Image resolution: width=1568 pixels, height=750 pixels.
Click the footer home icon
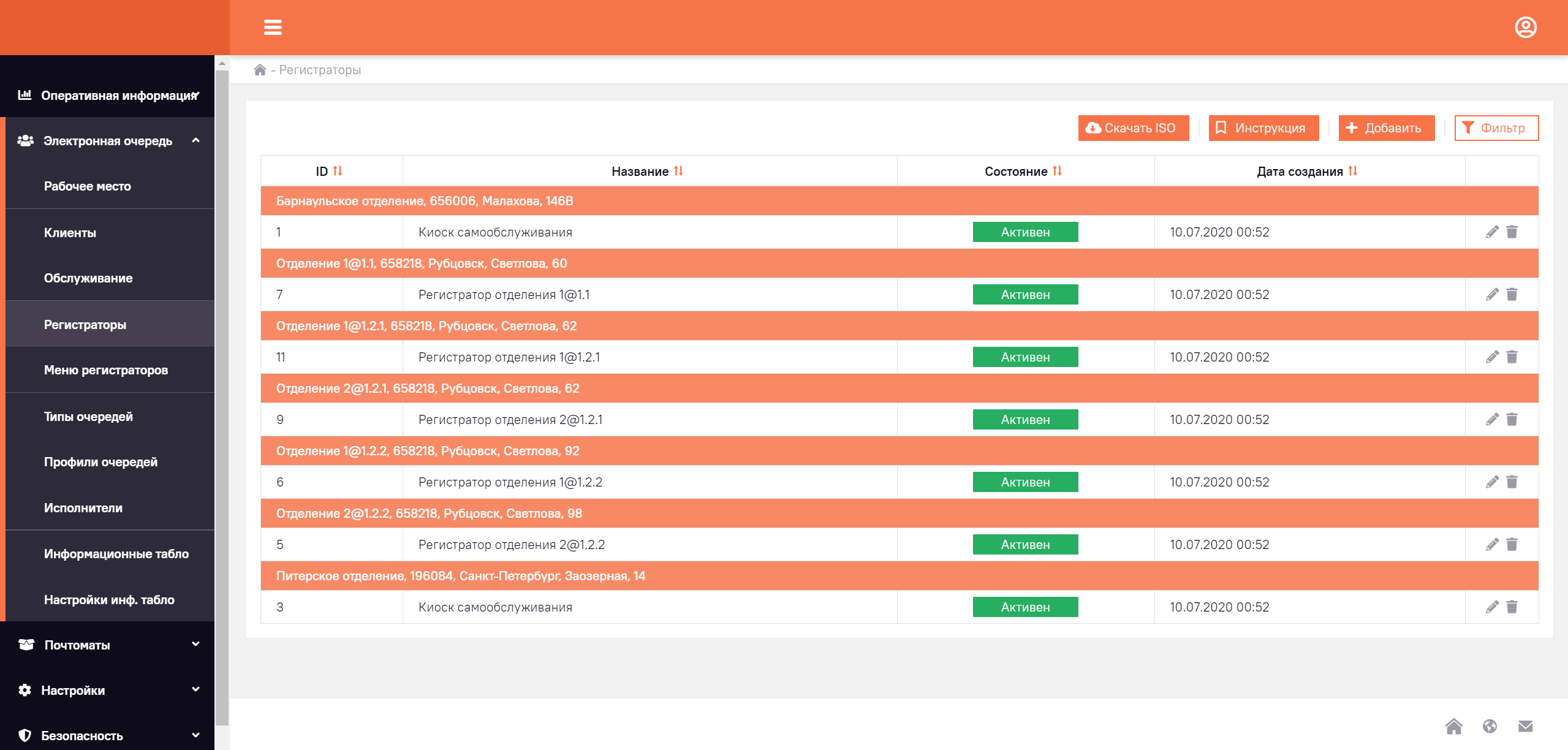1453,726
